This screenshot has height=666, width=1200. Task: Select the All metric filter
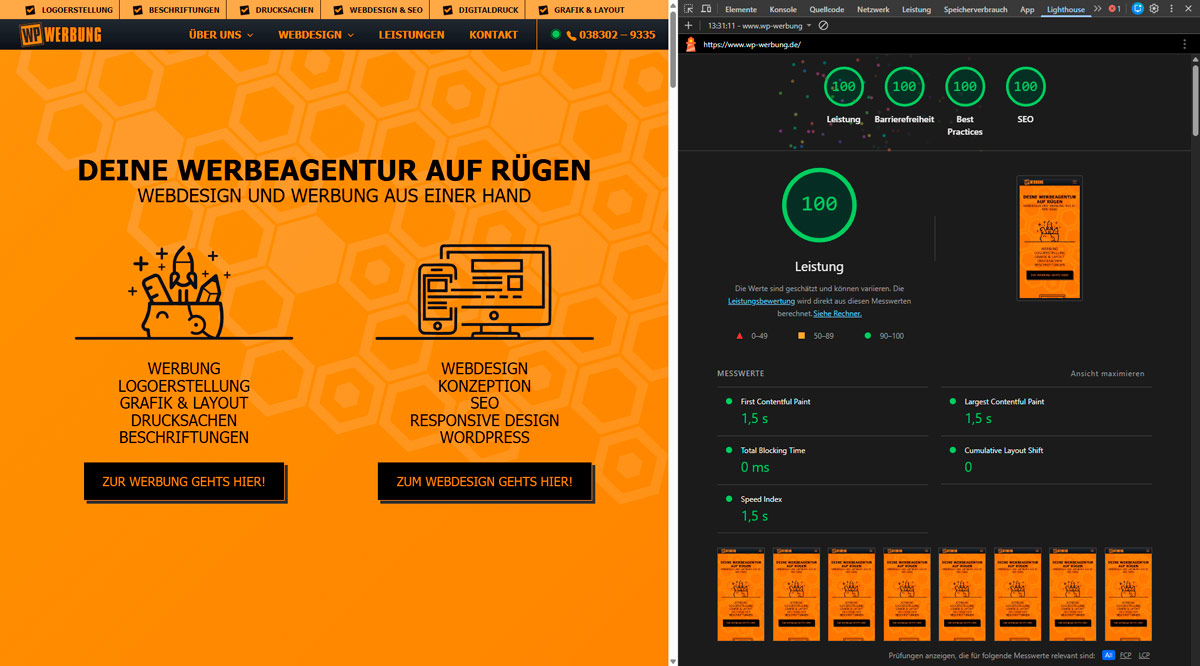point(1108,656)
